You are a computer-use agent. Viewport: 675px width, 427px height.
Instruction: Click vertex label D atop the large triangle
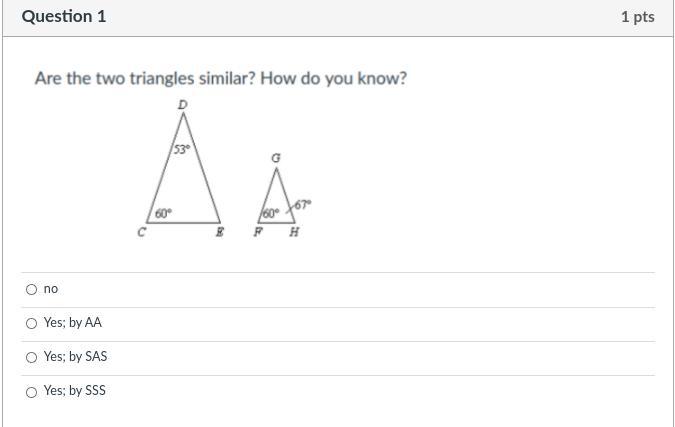coord(183,105)
